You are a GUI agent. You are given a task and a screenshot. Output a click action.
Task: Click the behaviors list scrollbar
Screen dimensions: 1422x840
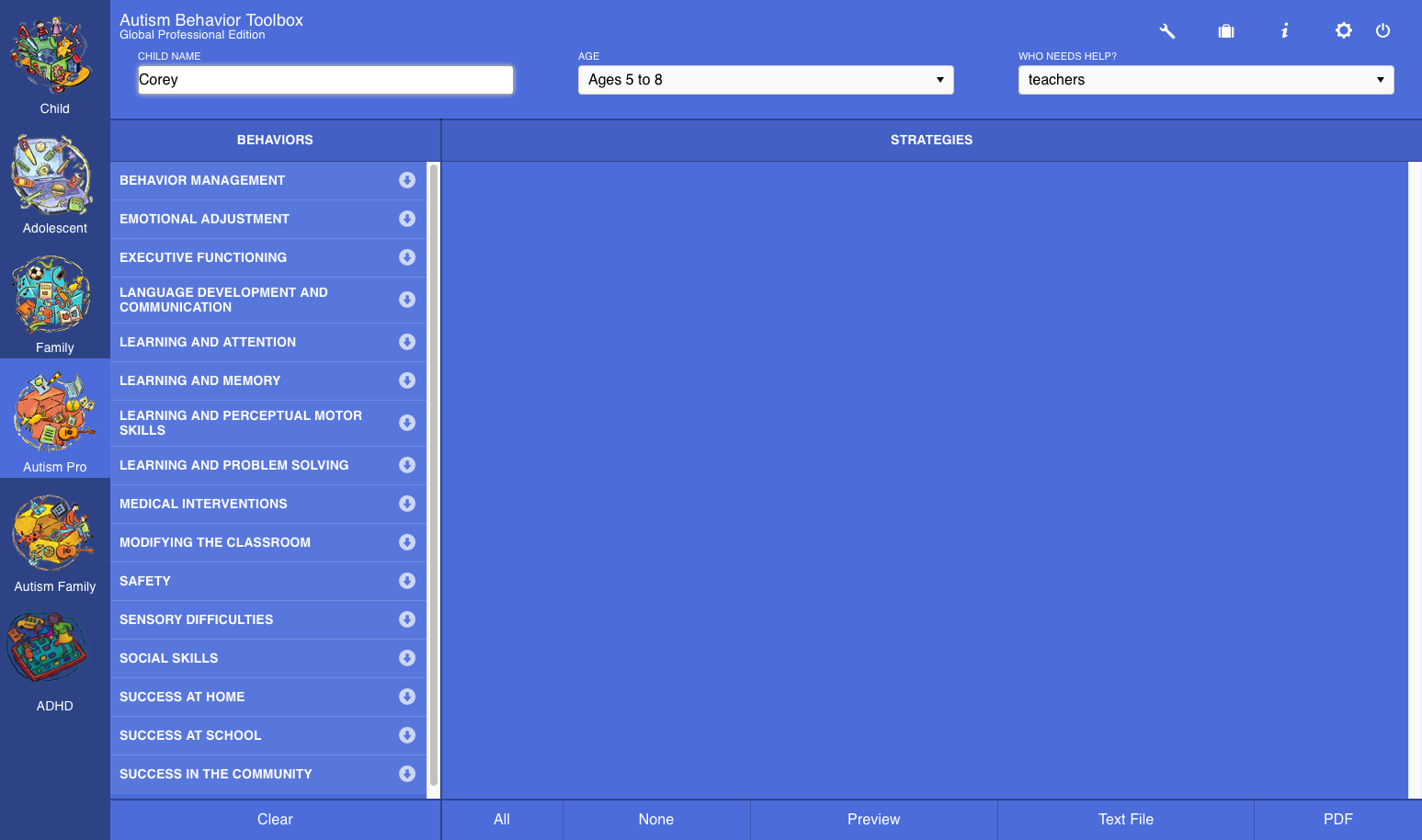[433, 478]
